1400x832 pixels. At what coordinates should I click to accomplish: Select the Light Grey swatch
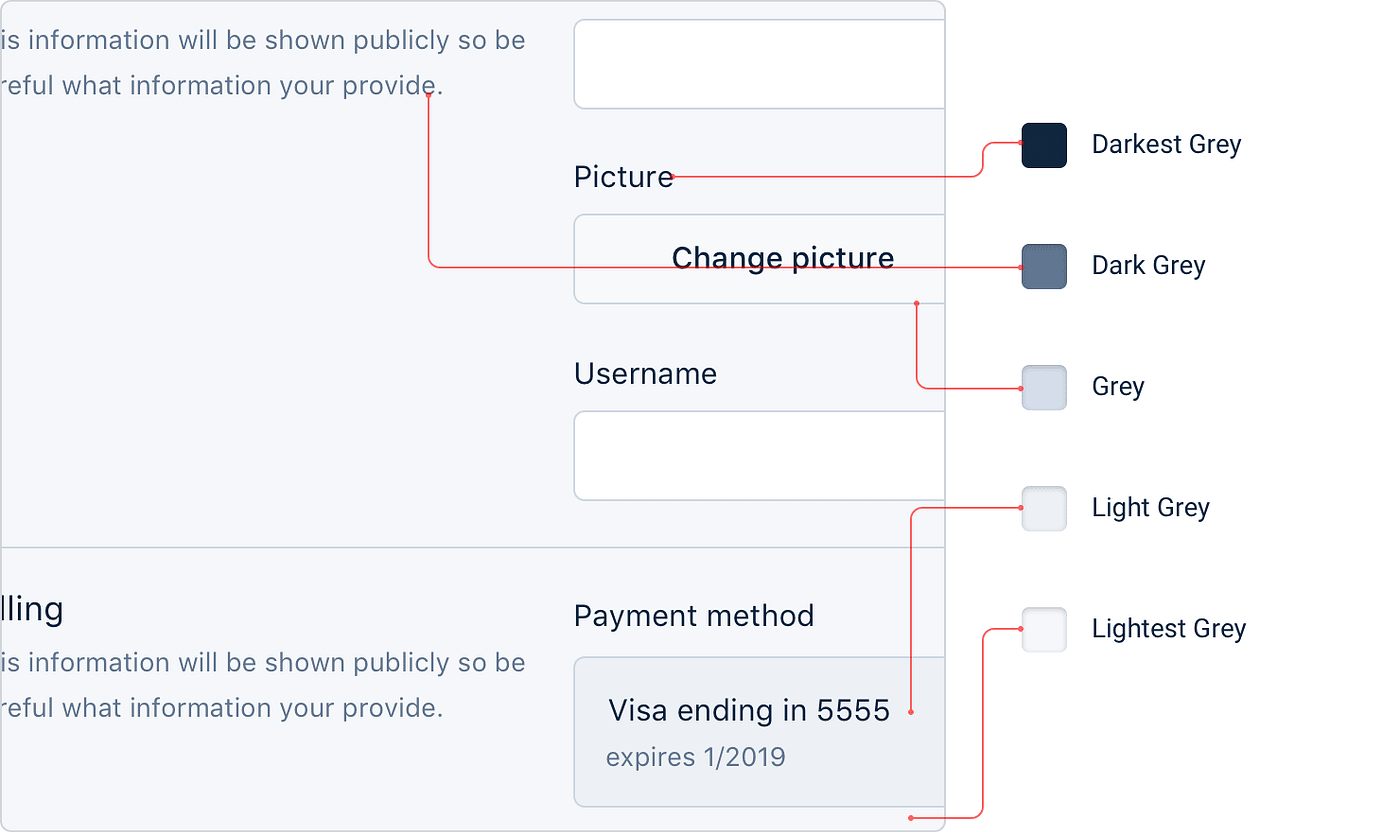coord(1044,508)
